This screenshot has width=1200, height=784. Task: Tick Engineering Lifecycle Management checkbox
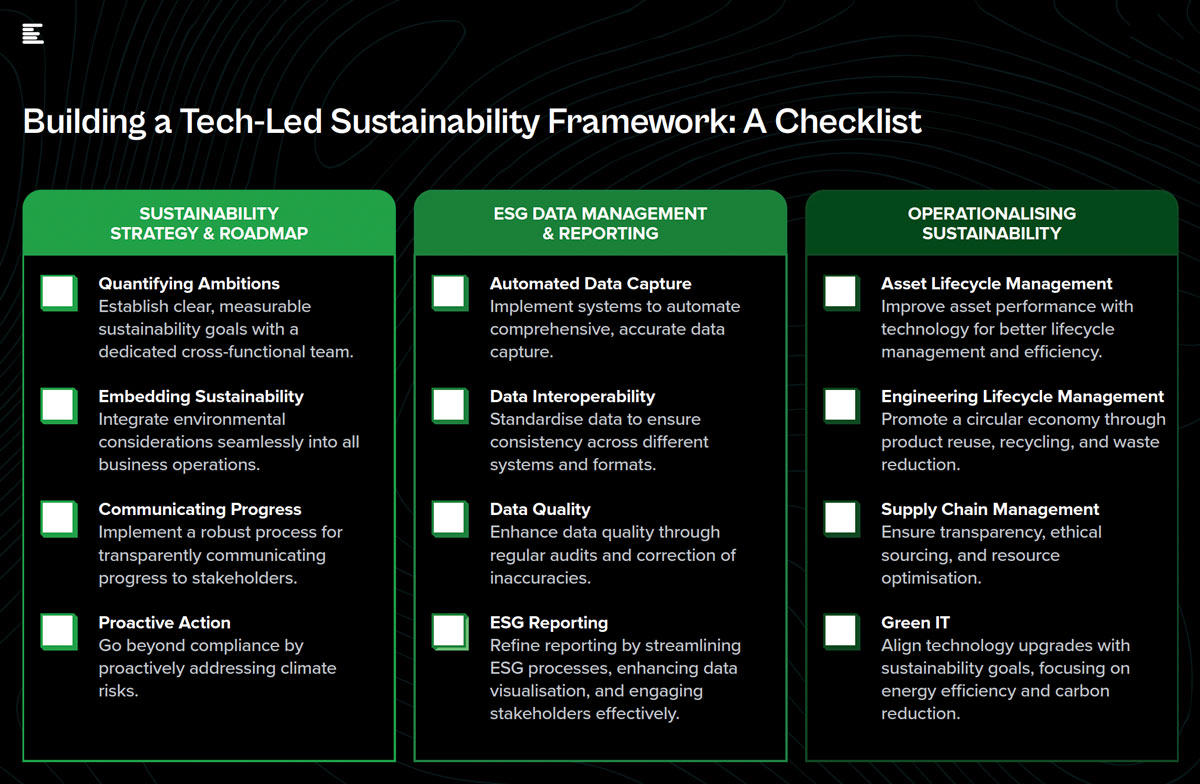tap(842, 406)
